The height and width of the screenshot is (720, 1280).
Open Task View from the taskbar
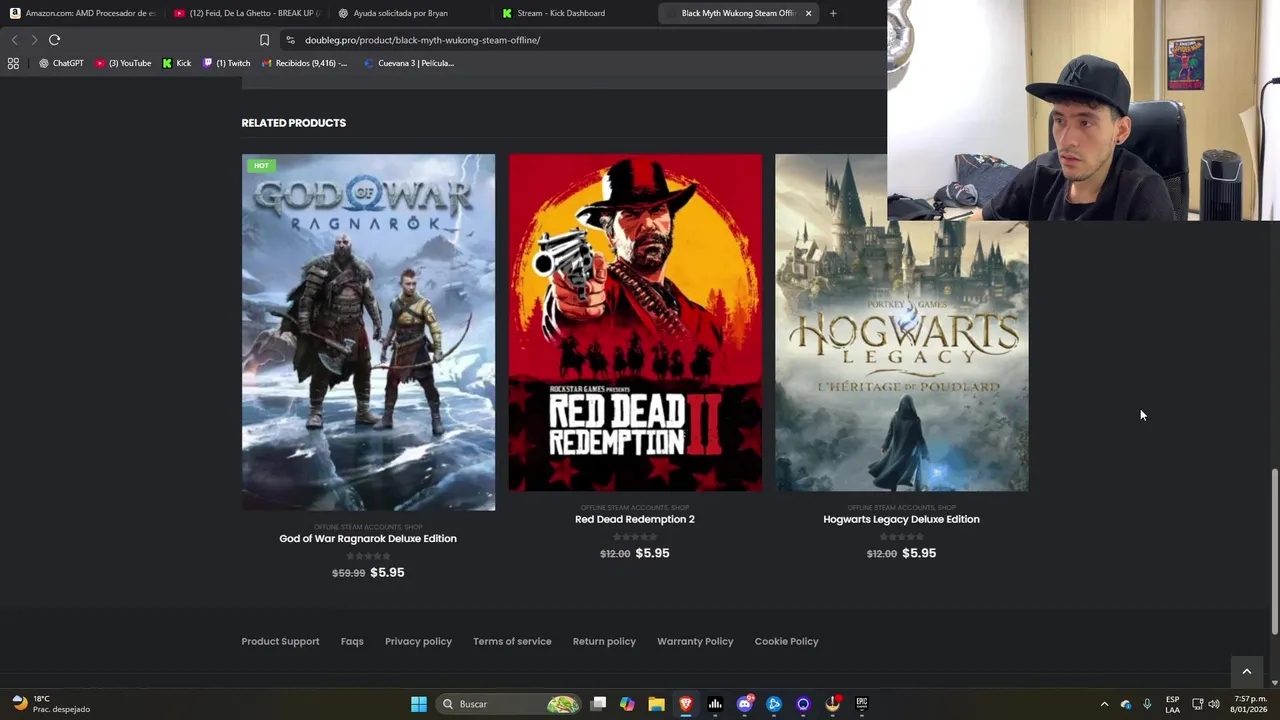(x=598, y=704)
